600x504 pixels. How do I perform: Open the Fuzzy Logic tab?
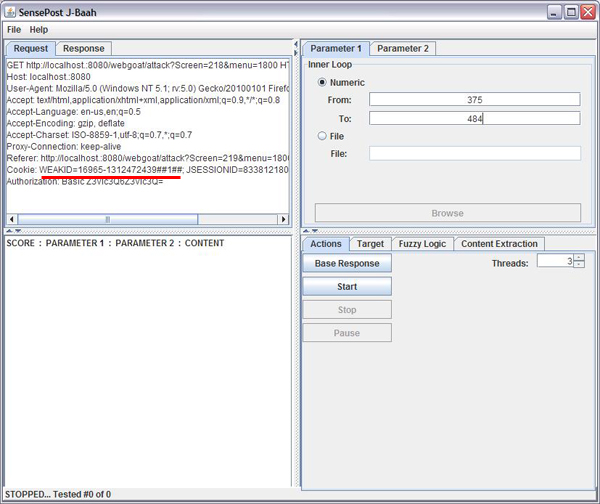click(422, 243)
